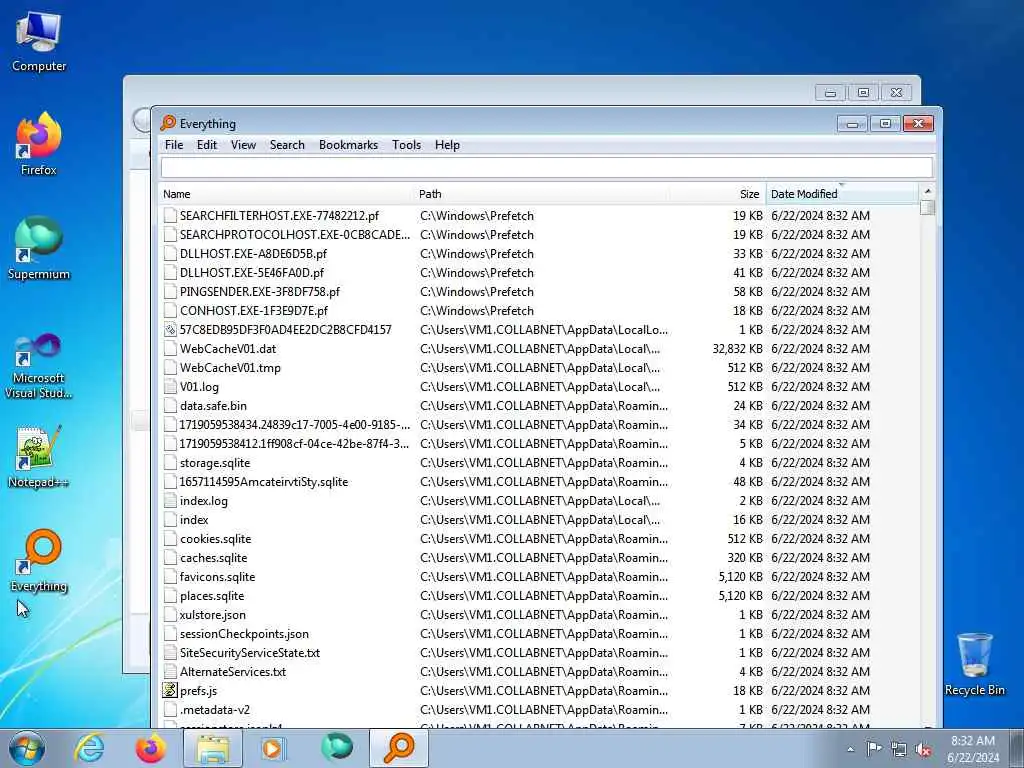The image size is (1024, 768).
Task: Click the index.log file icon
Action: (170, 501)
